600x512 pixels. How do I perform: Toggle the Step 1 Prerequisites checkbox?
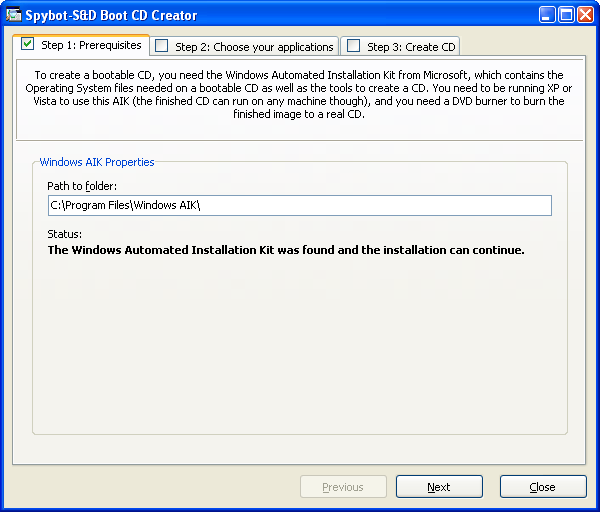point(28,44)
